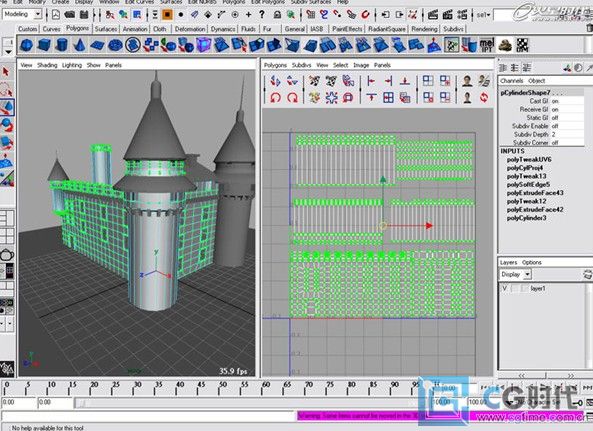Open the Image menu in UV editor
Viewport: 593px width, 431px height.
pos(361,65)
